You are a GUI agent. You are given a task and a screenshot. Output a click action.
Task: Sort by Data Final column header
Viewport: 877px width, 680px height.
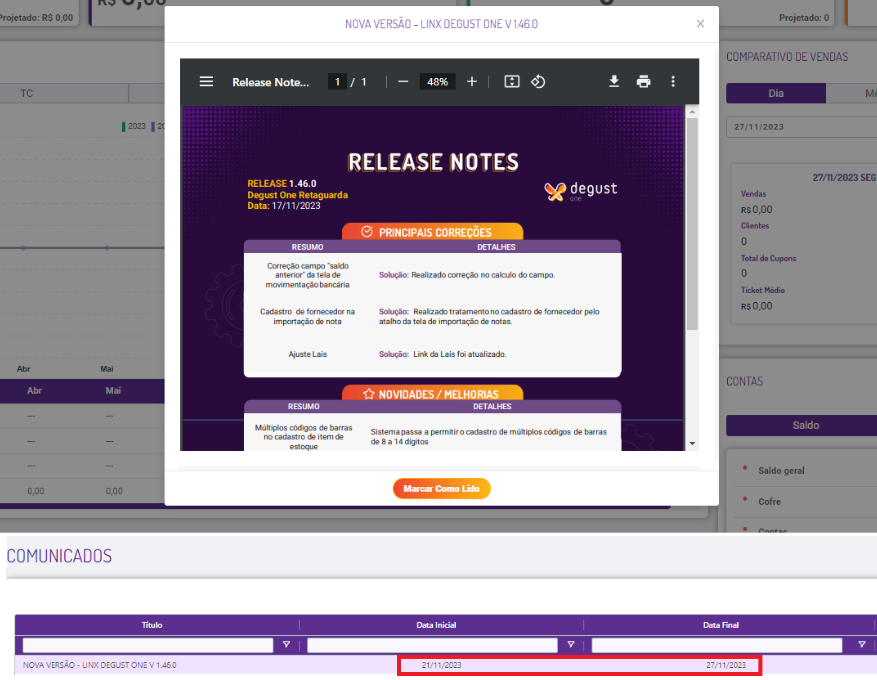tap(720, 625)
